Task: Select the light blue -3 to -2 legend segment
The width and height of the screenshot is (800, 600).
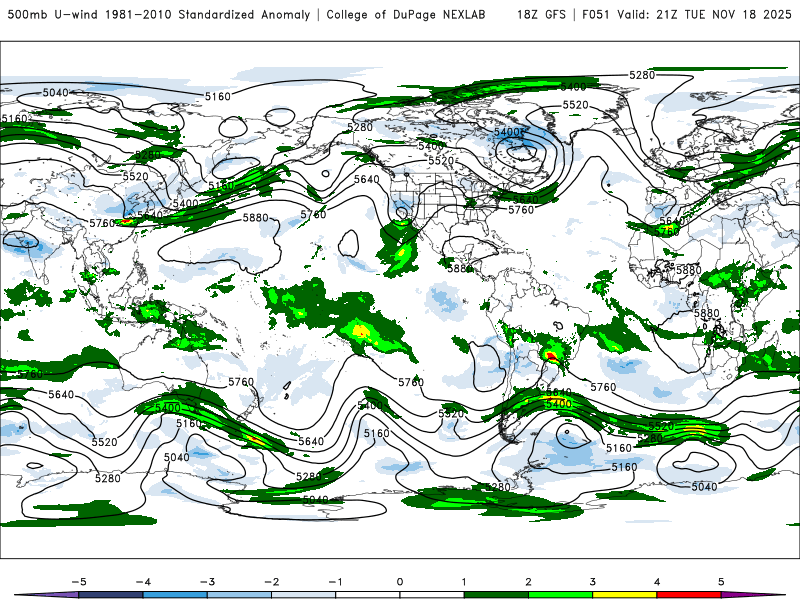Action: pos(239,595)
